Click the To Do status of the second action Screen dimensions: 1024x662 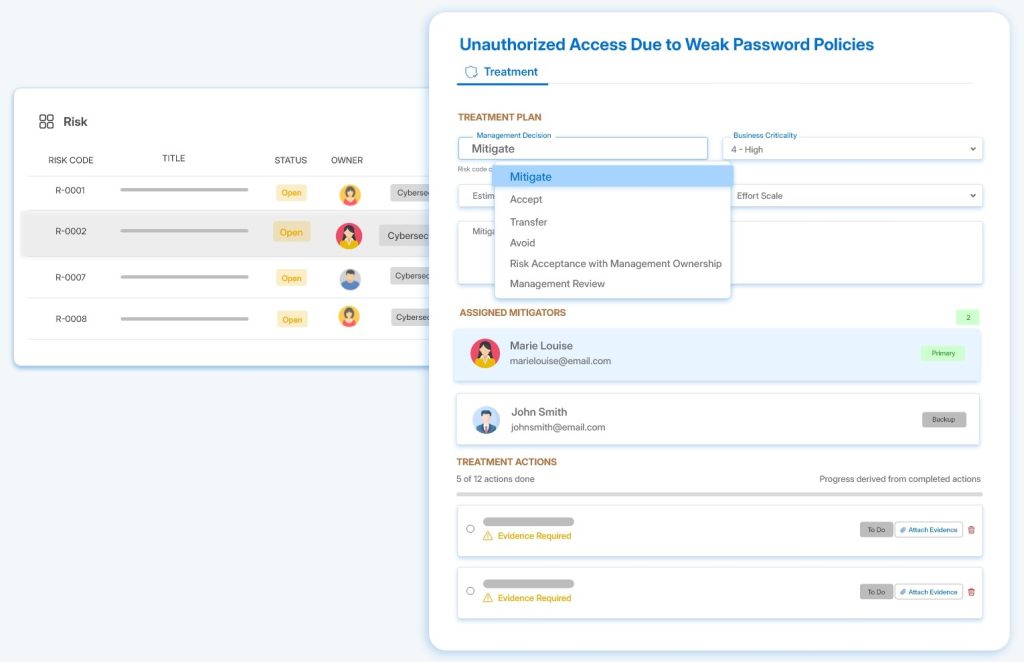[x=876, y=592]
